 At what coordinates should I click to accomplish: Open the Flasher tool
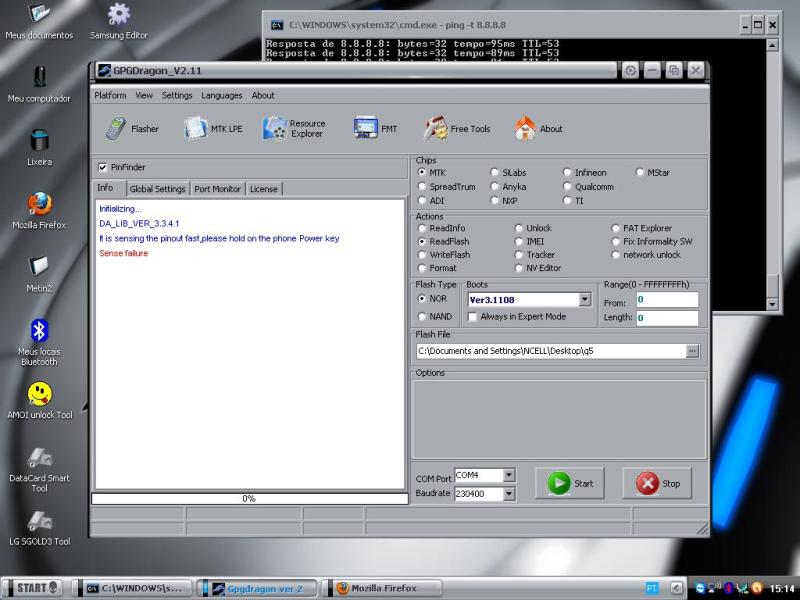(132, 129)
